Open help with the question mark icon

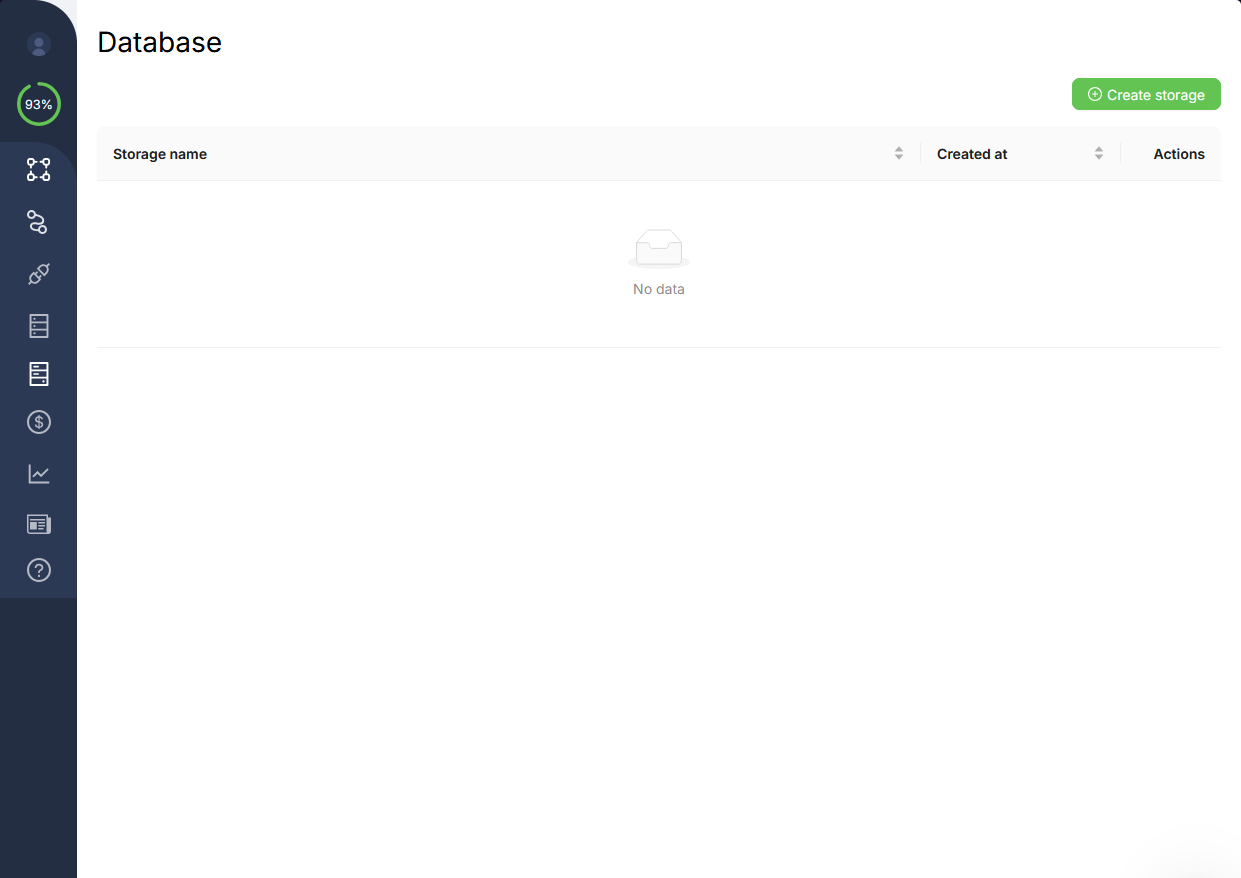(38, 570)
